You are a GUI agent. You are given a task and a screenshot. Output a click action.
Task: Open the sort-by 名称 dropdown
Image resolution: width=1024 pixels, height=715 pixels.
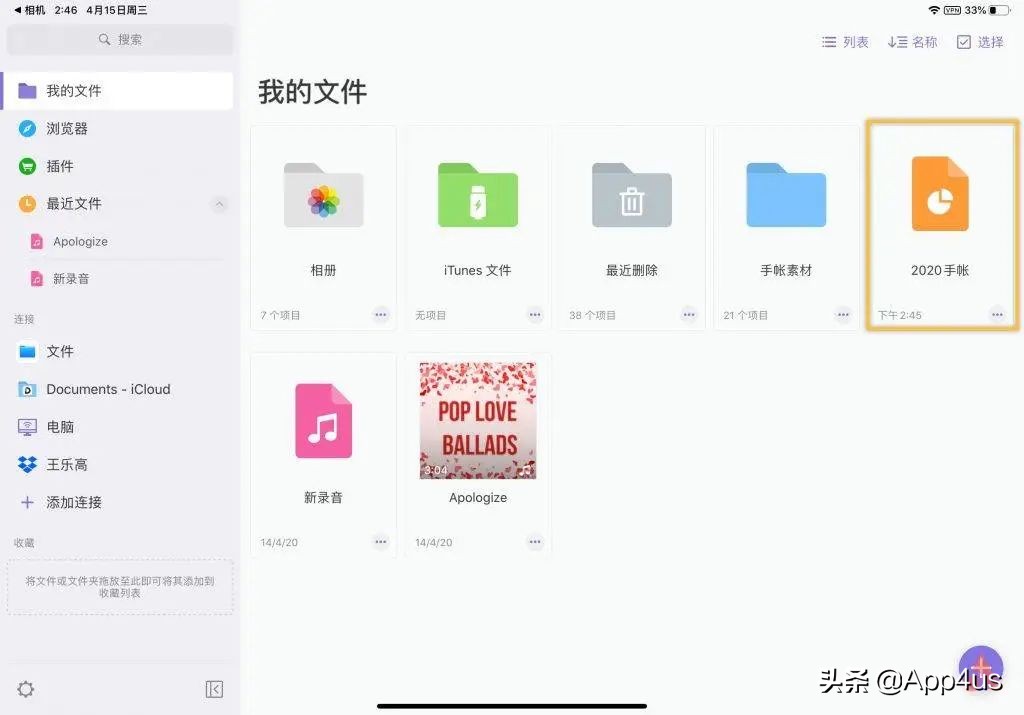point(911,42)
